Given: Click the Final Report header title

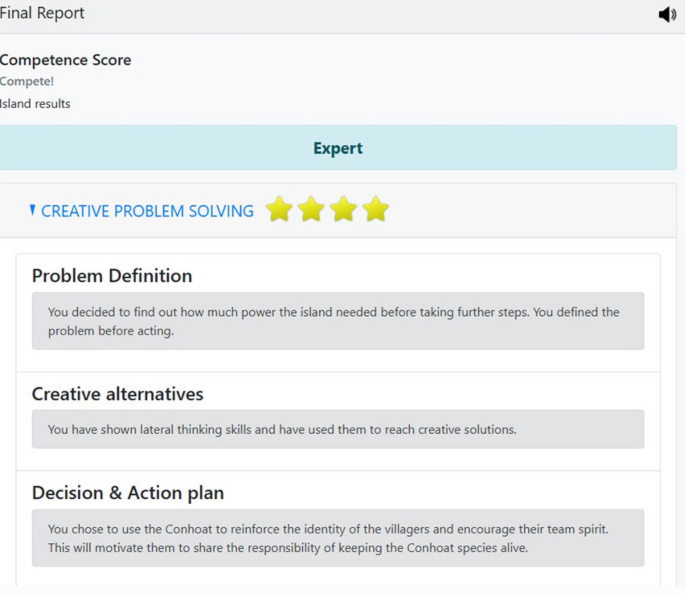Looking at the screenshot, I should pos(42,14).
